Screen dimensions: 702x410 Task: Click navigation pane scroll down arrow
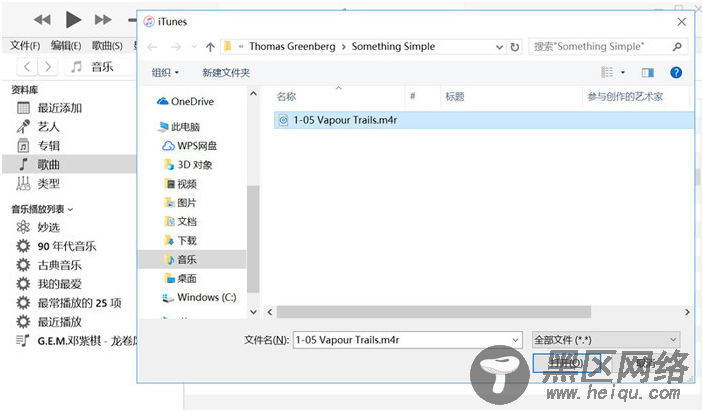(253, 312)
